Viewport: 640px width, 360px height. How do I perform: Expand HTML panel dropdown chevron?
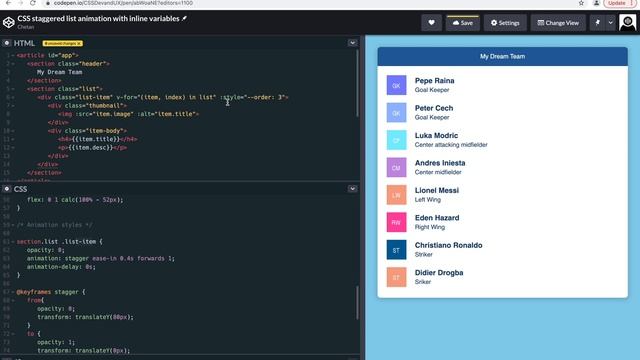(352, 43)
